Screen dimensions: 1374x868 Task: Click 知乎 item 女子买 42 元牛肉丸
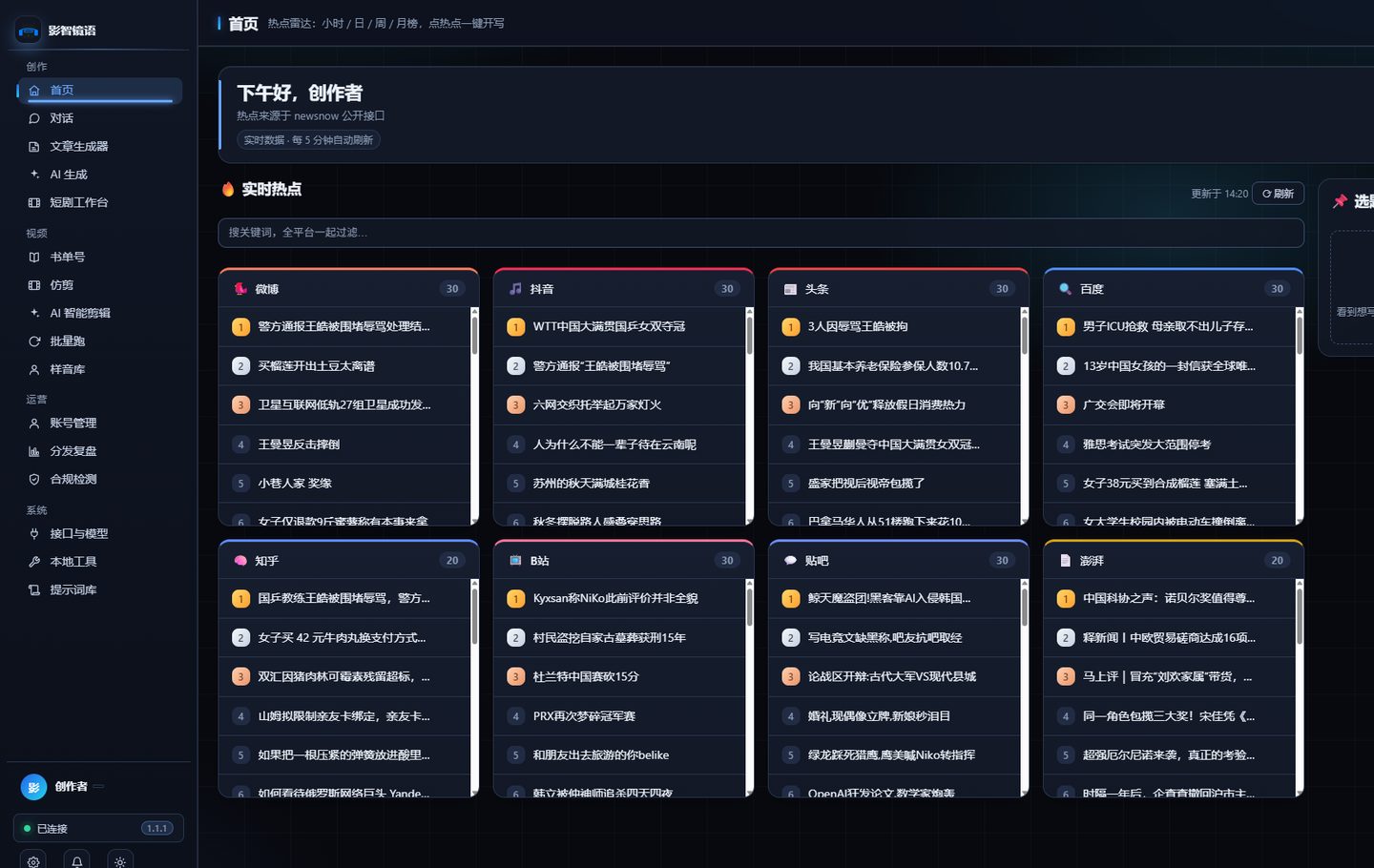click(x=344, y=637)
